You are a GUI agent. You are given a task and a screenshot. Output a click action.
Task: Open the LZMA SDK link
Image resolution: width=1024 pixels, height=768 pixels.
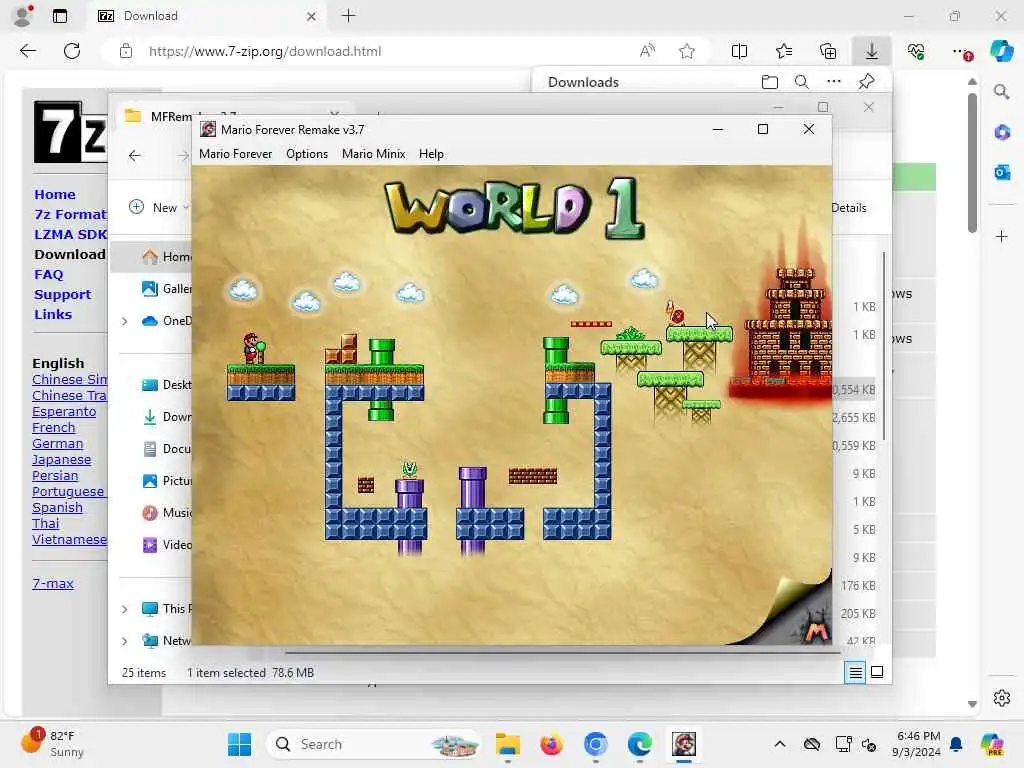pos(70,234)
